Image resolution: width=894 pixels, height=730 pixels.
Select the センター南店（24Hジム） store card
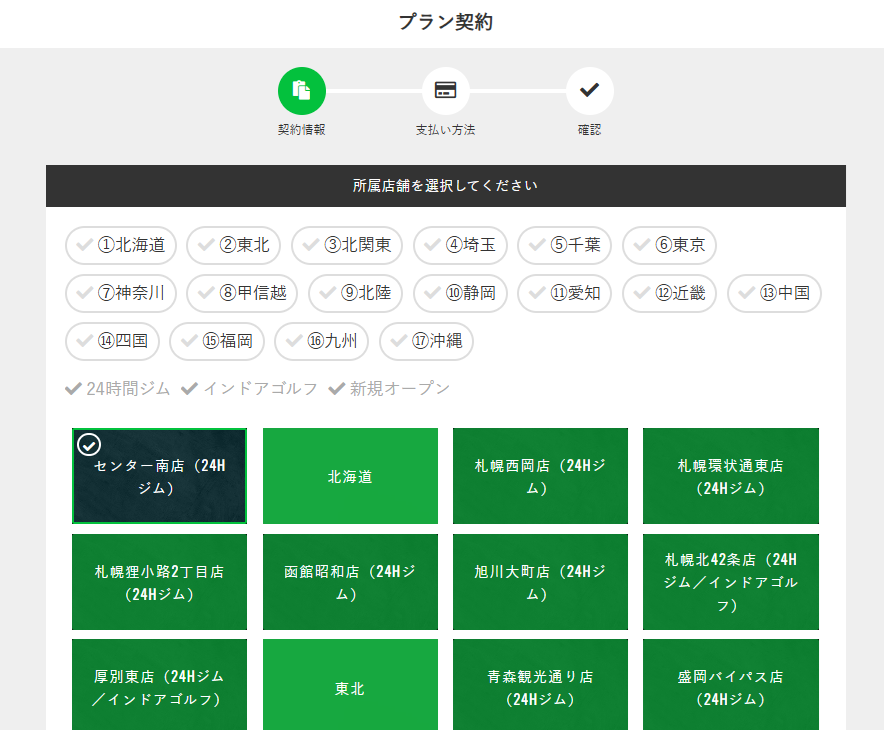click(x=160, y=476)
